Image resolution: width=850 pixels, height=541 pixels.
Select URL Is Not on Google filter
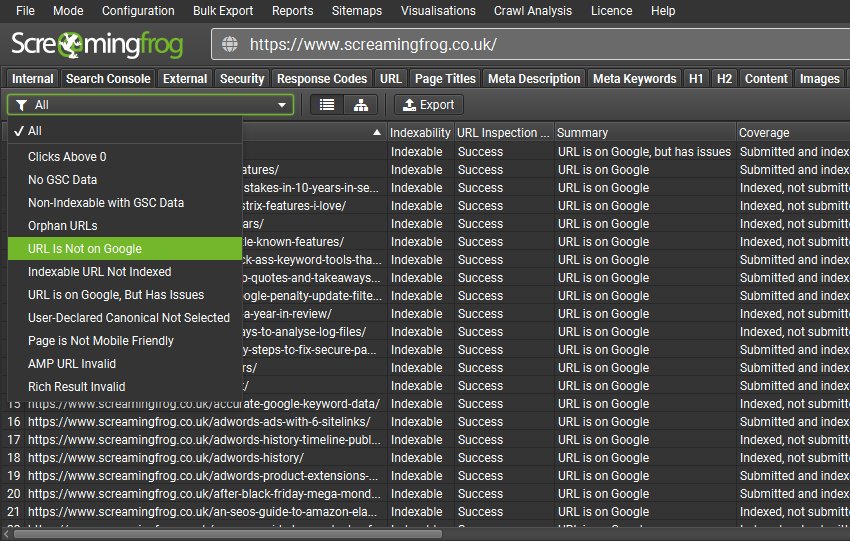click(x=125, y=248)
